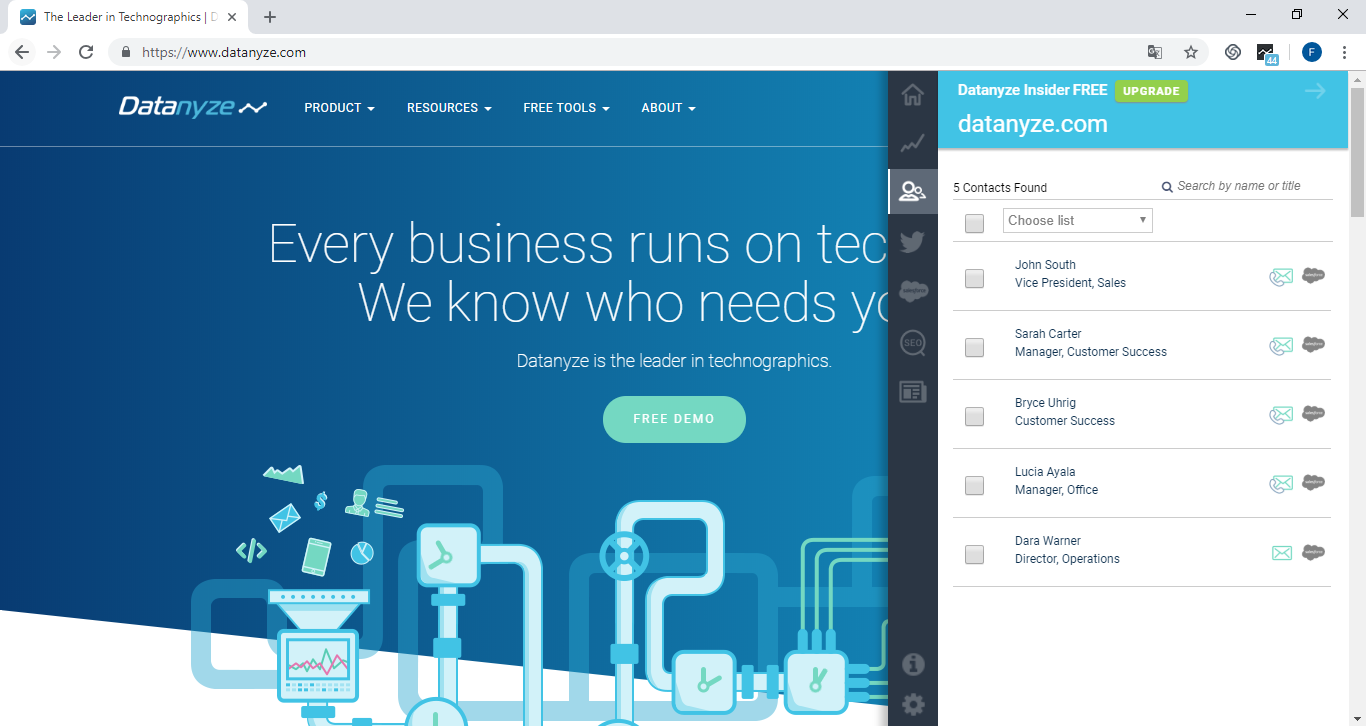Click the email icon for Sarah Carter
The image size is (1366, 726).
click(x=1281, y=346)
